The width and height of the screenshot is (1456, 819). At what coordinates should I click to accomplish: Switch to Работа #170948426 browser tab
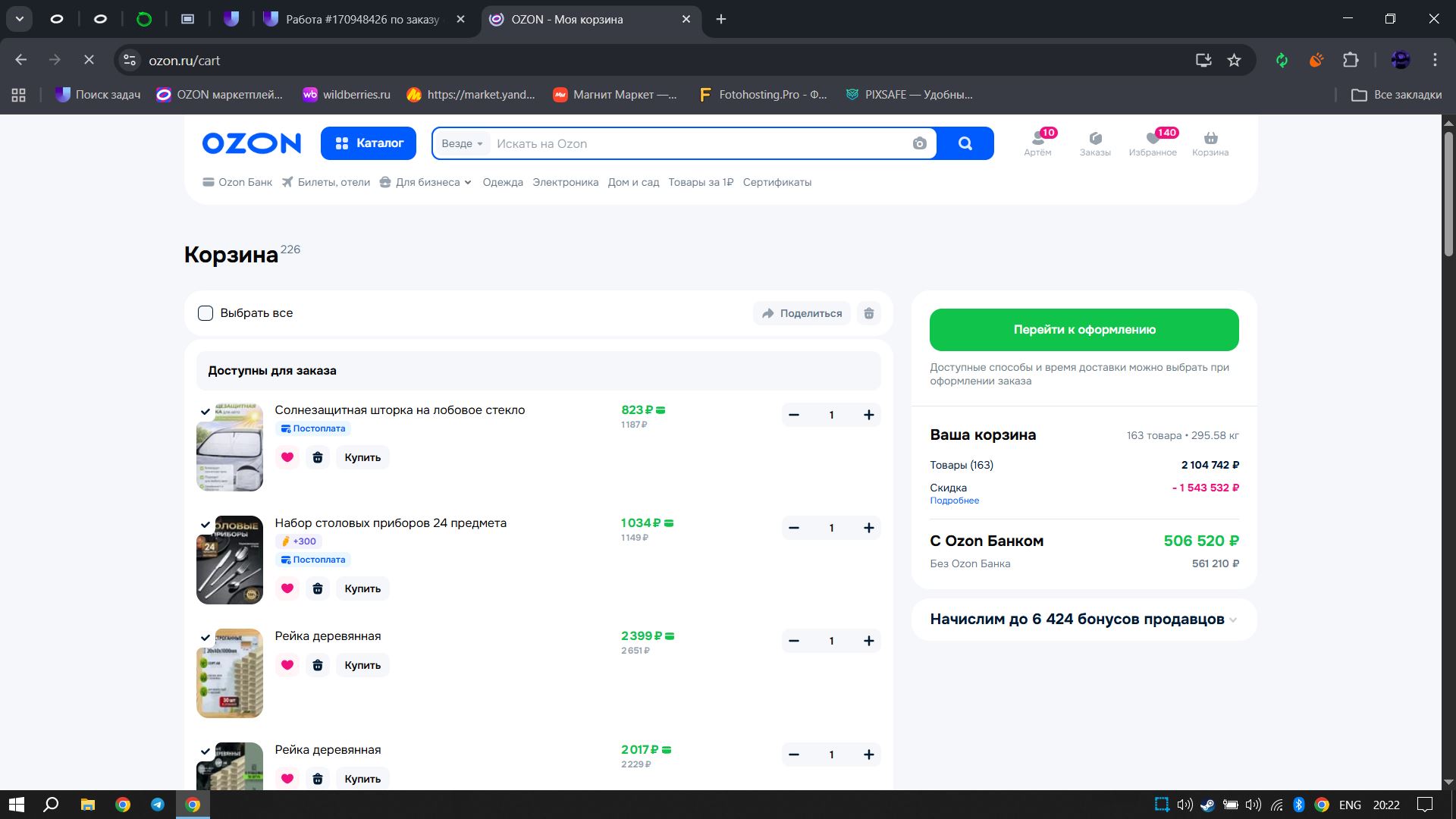click(x=362, y=20)
